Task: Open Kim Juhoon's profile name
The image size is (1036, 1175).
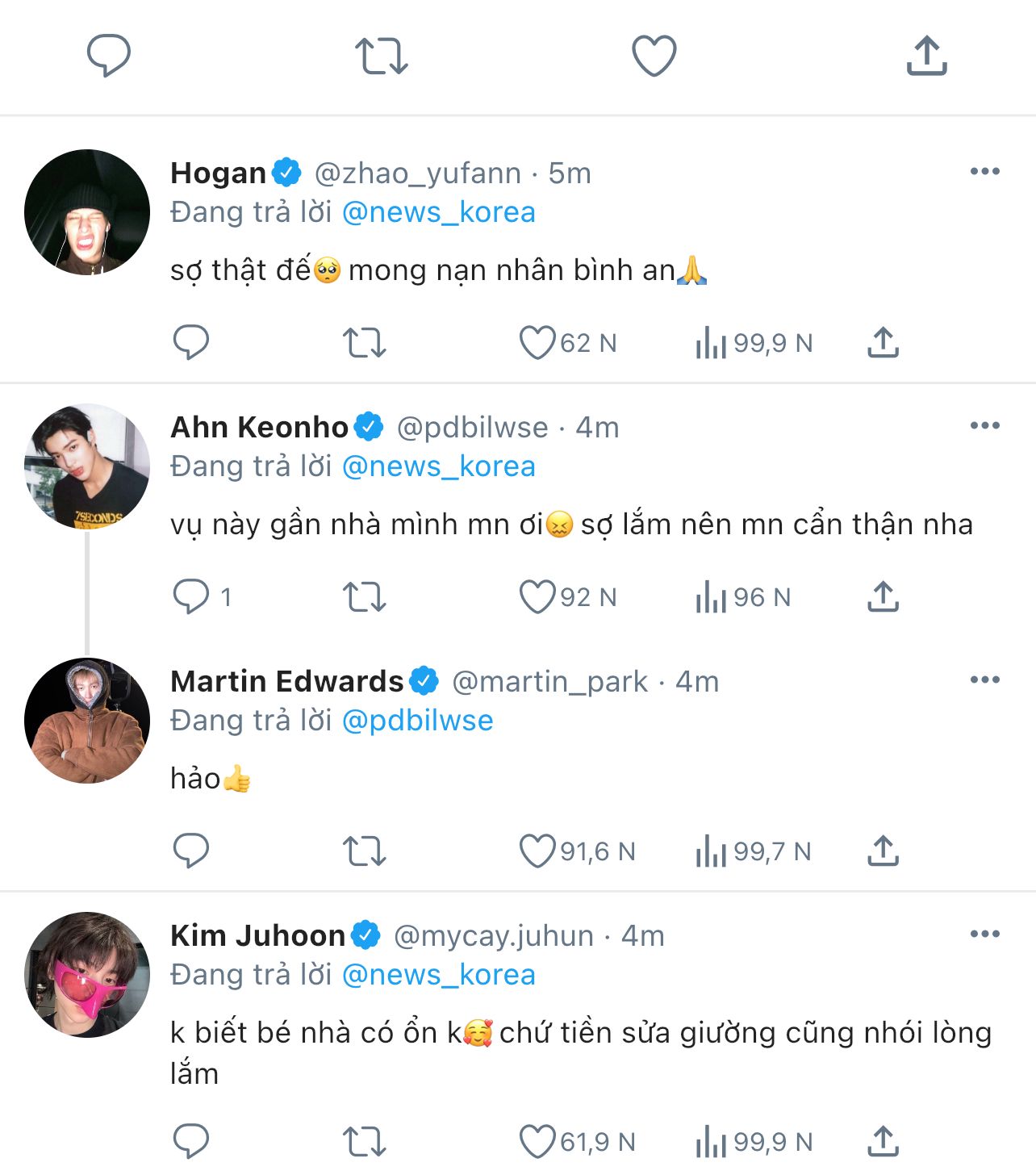Action: tap(257, 935)
